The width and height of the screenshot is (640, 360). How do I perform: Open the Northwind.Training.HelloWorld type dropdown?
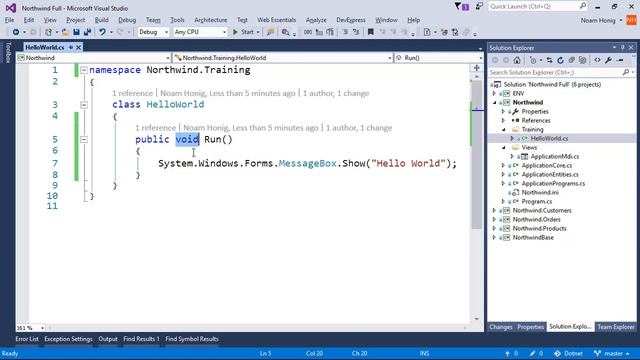tap(282, 58)
